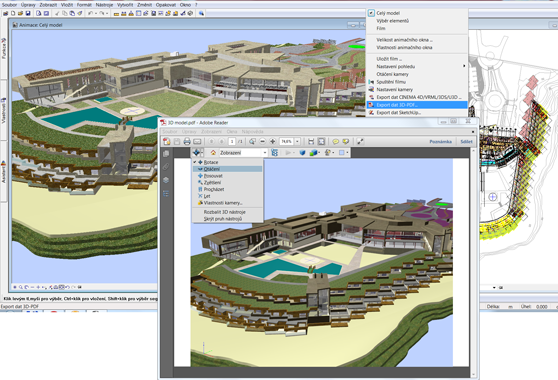
Task: Click the print icon in Adobe Reader
Action: click(x=187, y=142)
